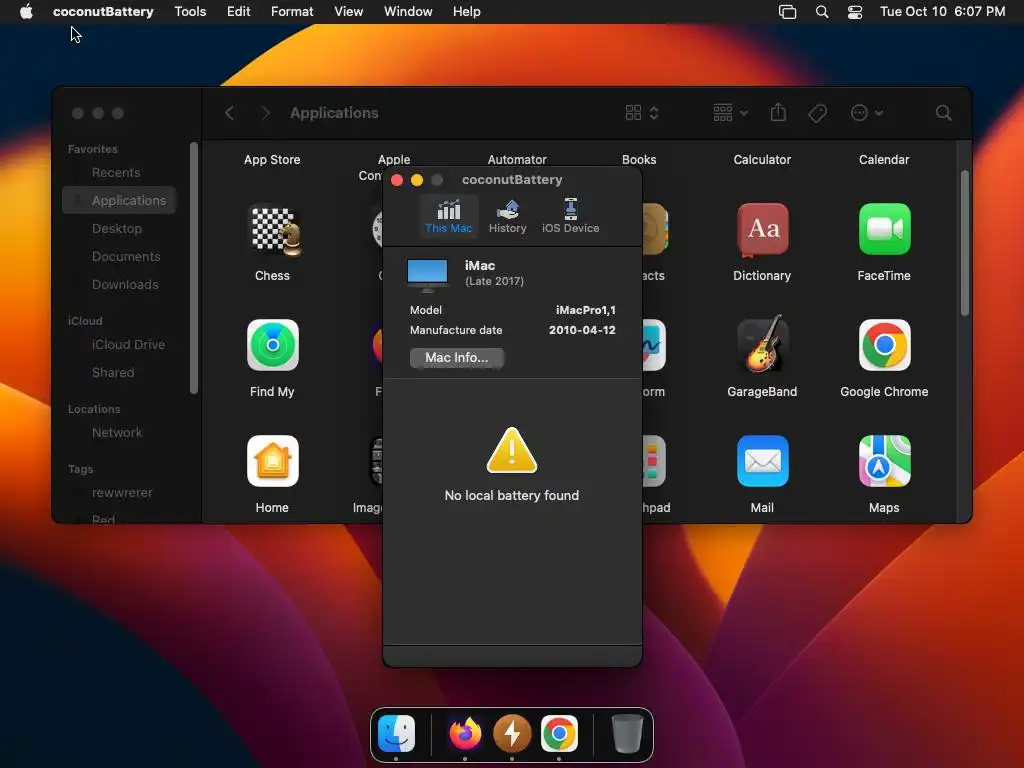Click the Calculator label
The width and height of the screenshot is (1024, 768).
(x=761, y=159)
